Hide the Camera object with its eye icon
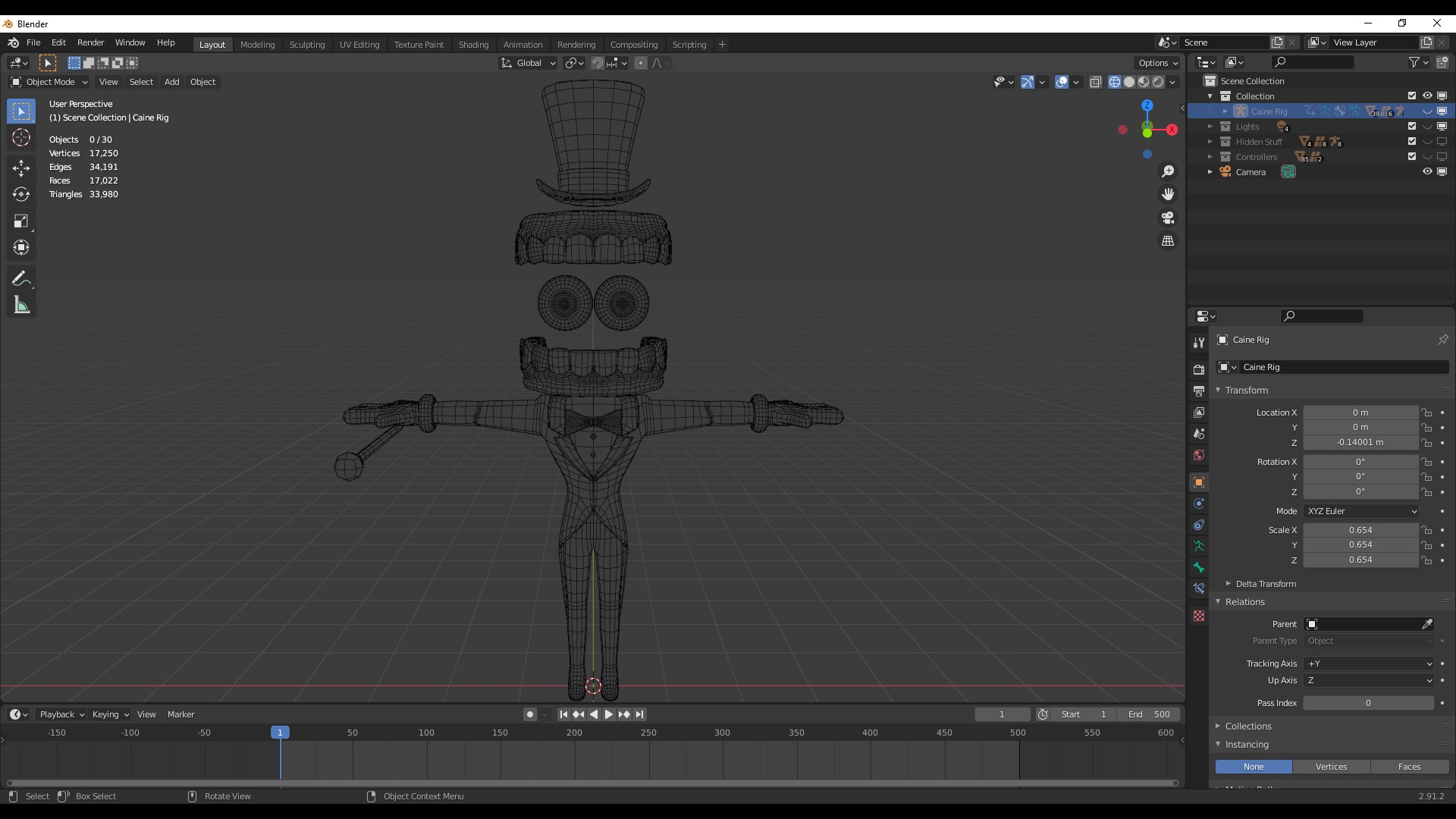 (1427, 172)
